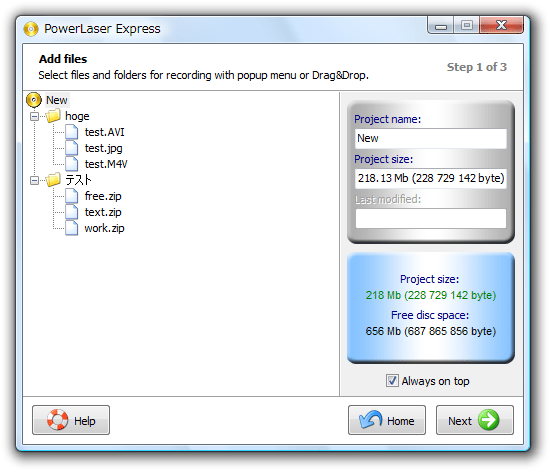Minimize the PowerLaser Express window
The image size is (550, 472).
click(x=441, y=26)
